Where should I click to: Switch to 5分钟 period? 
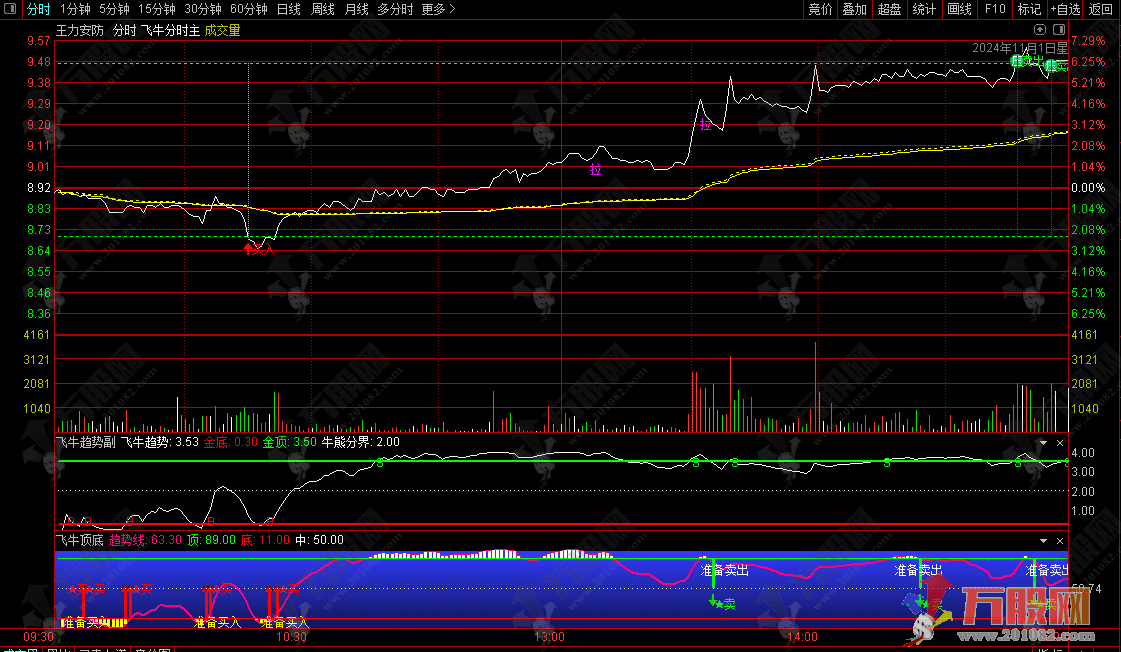pyautogui.click(x=114, y=9)
